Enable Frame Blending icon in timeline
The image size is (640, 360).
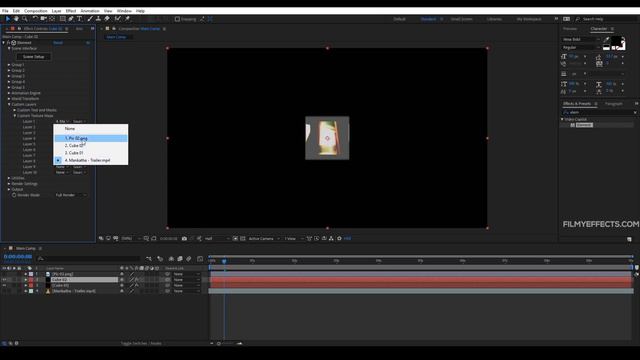click(180, 259)
